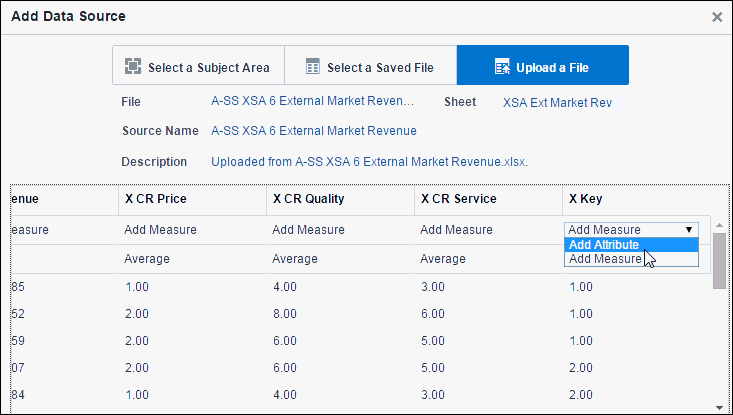The image size is (733, 415).
Task: Click vertical scrollbar down arrow
Action: click(720, 408)
